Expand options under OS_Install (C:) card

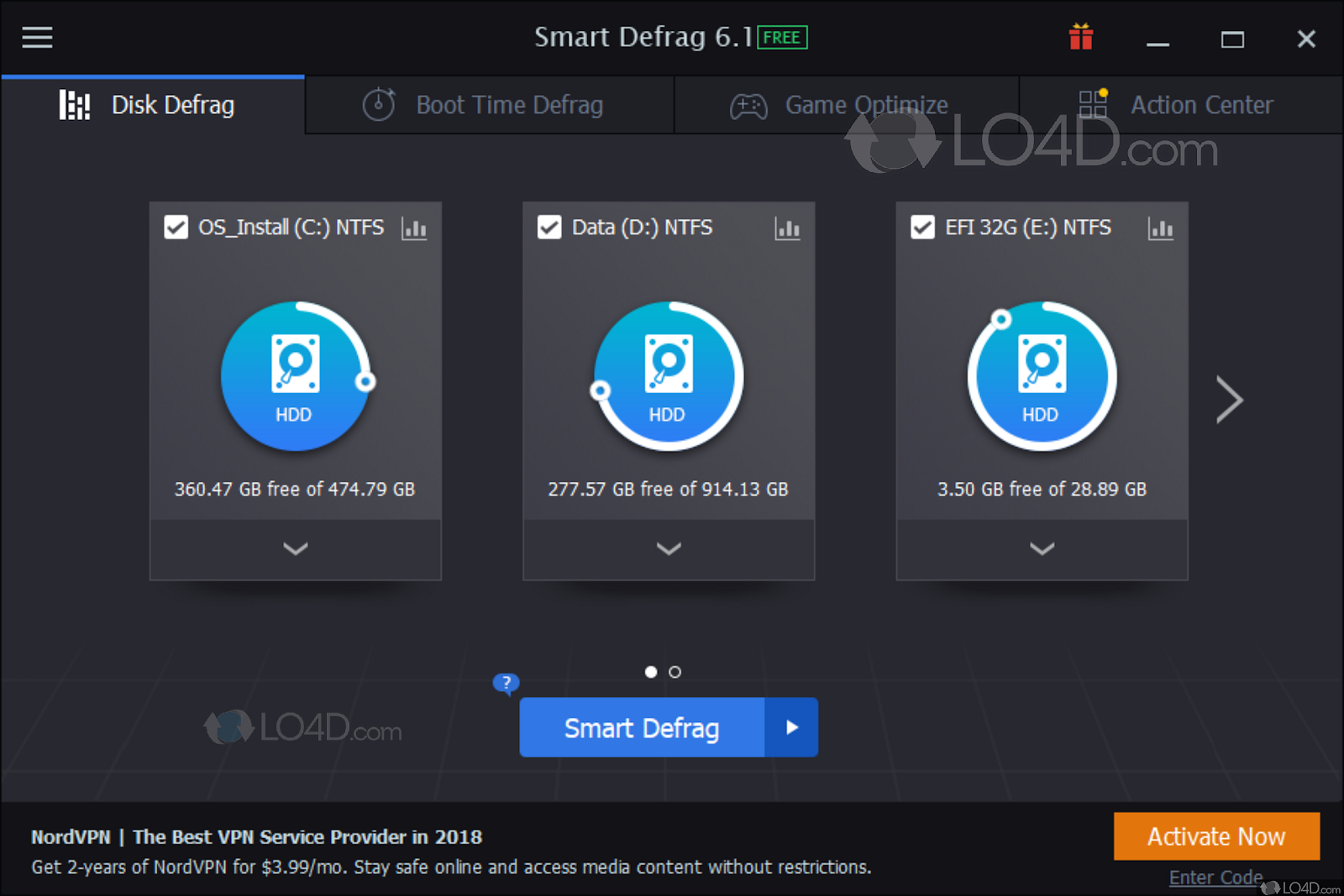click(296, 549)
